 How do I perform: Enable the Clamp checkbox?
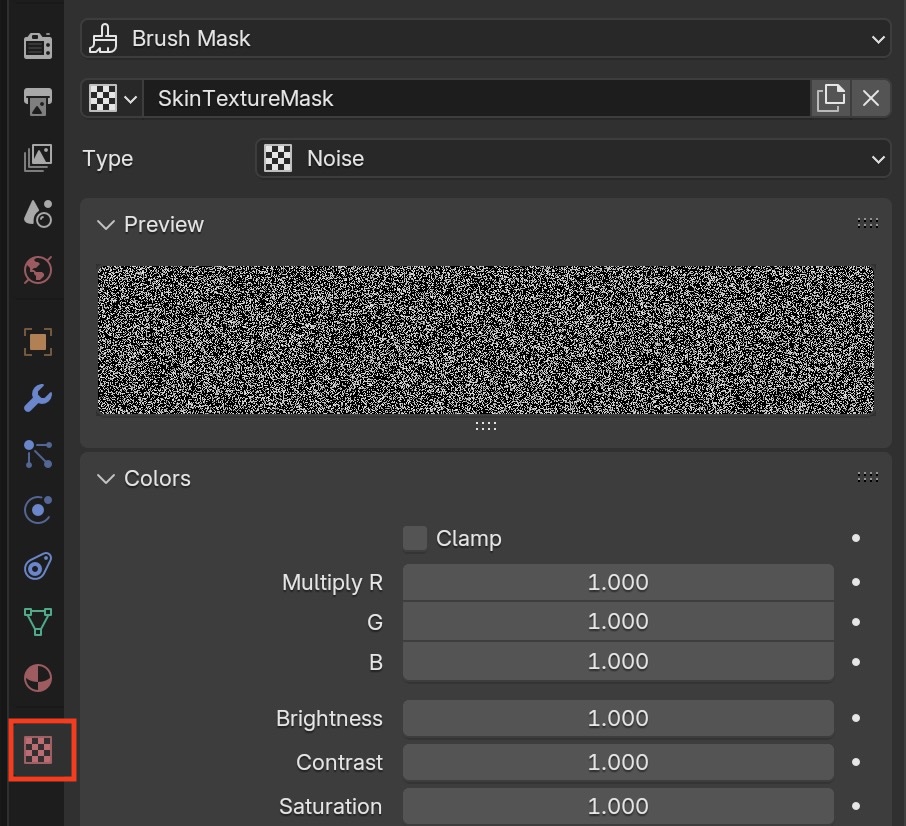point(415,538)
